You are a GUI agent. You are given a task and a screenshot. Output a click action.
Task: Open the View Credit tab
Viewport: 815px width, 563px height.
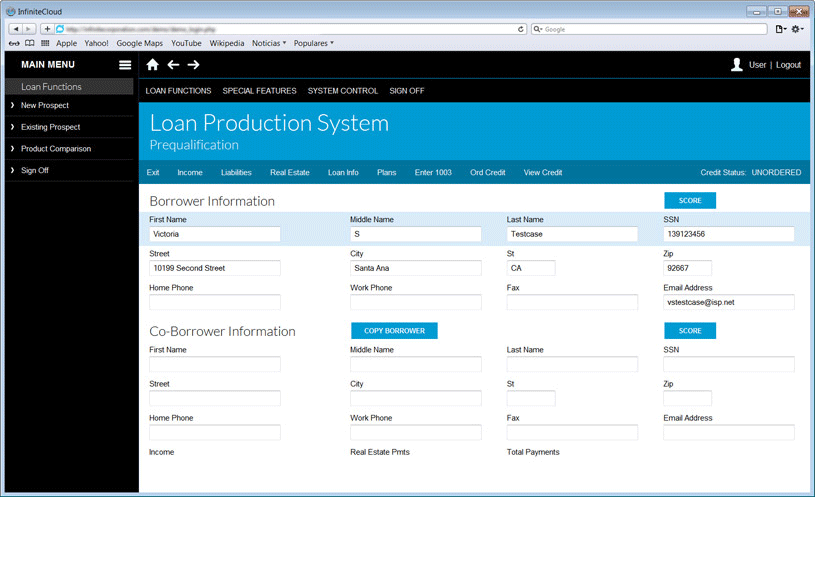pos(543,173)
